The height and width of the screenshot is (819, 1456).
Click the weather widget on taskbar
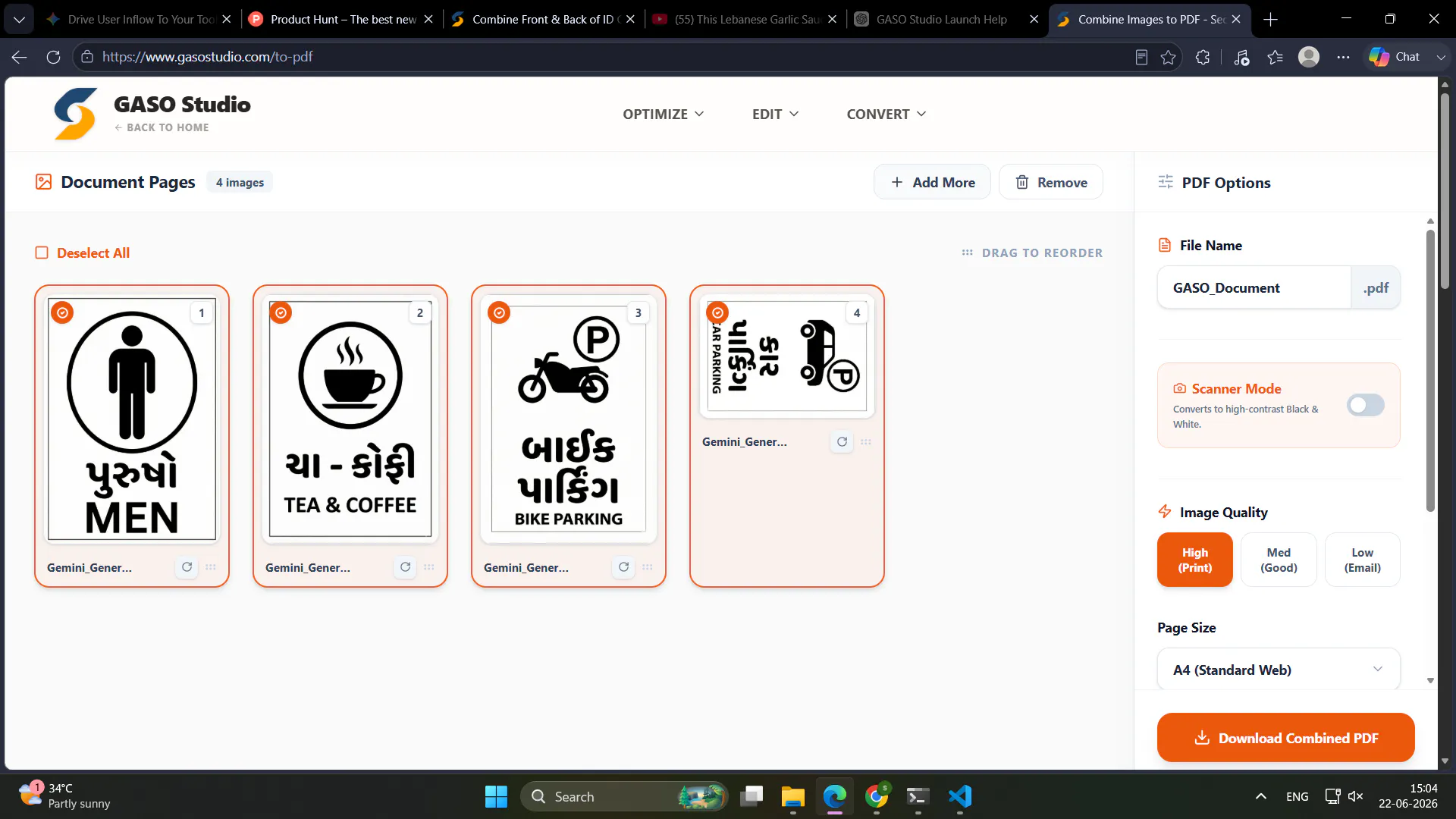(x=66, y=796)
